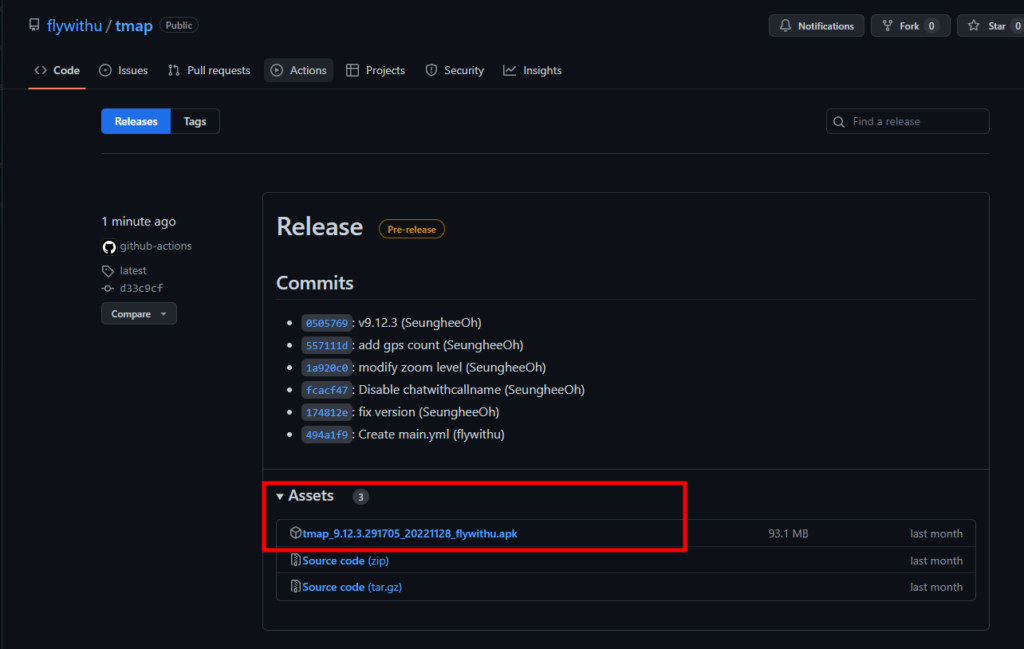Screen dimensions: 1024x649
Task: Focus the Find a release search field
Action: tap(915, 122)
